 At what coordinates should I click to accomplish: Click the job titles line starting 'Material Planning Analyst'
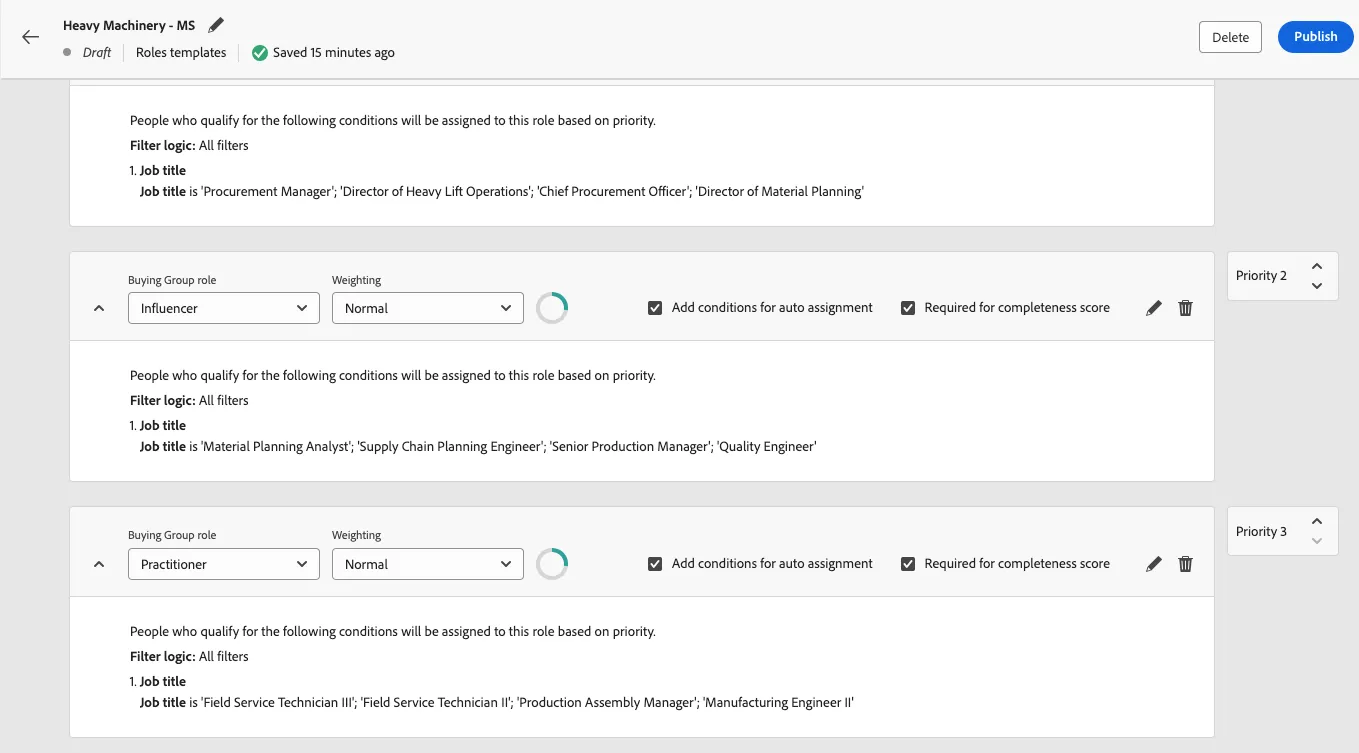(x=478, y=447)
